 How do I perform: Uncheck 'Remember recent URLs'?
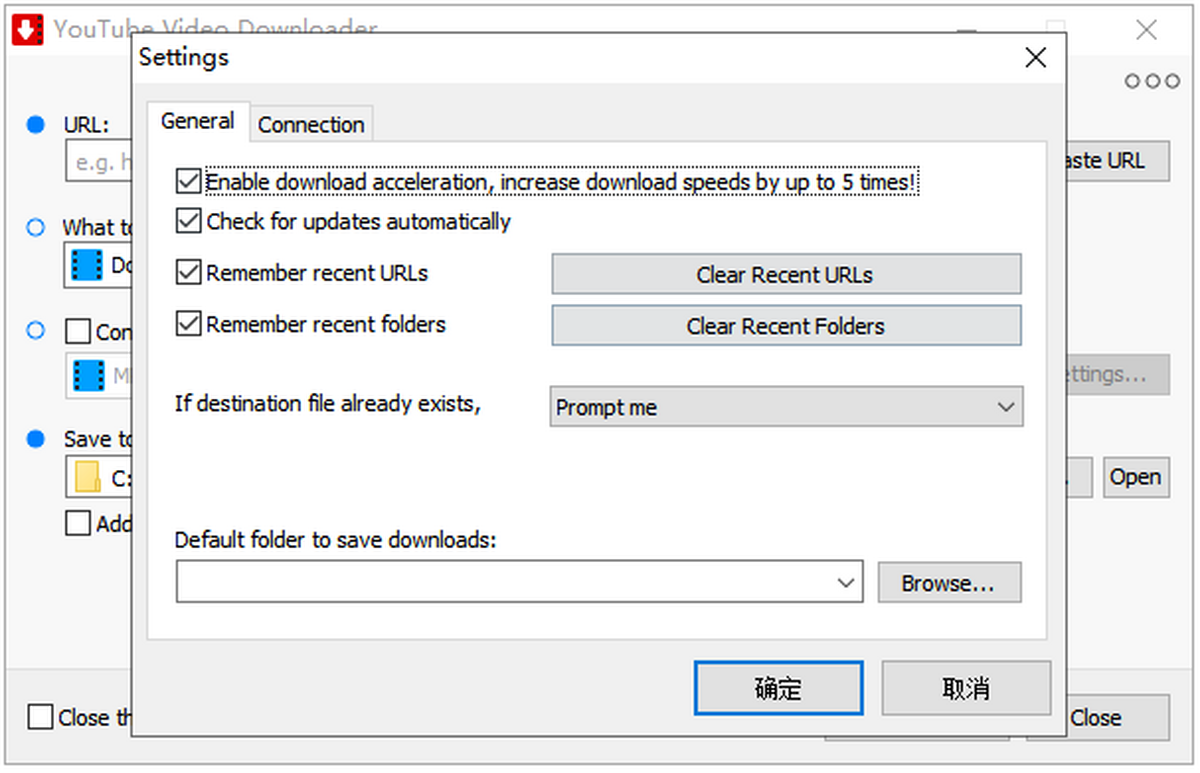click(190, 273)
